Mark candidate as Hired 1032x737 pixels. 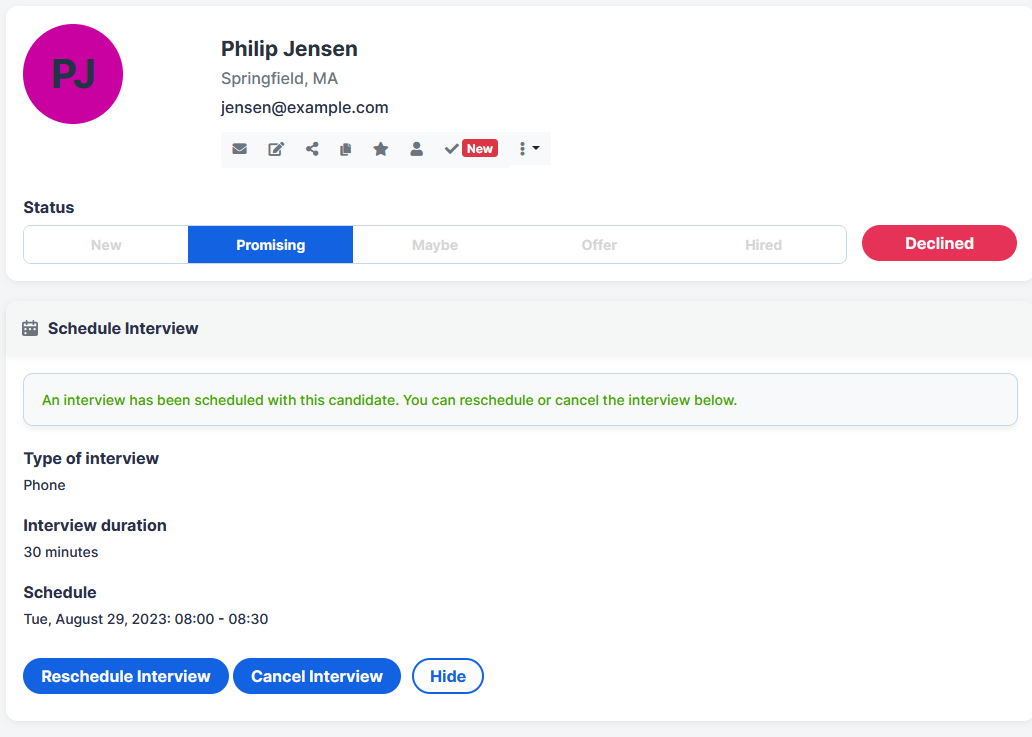pos(763,245)
